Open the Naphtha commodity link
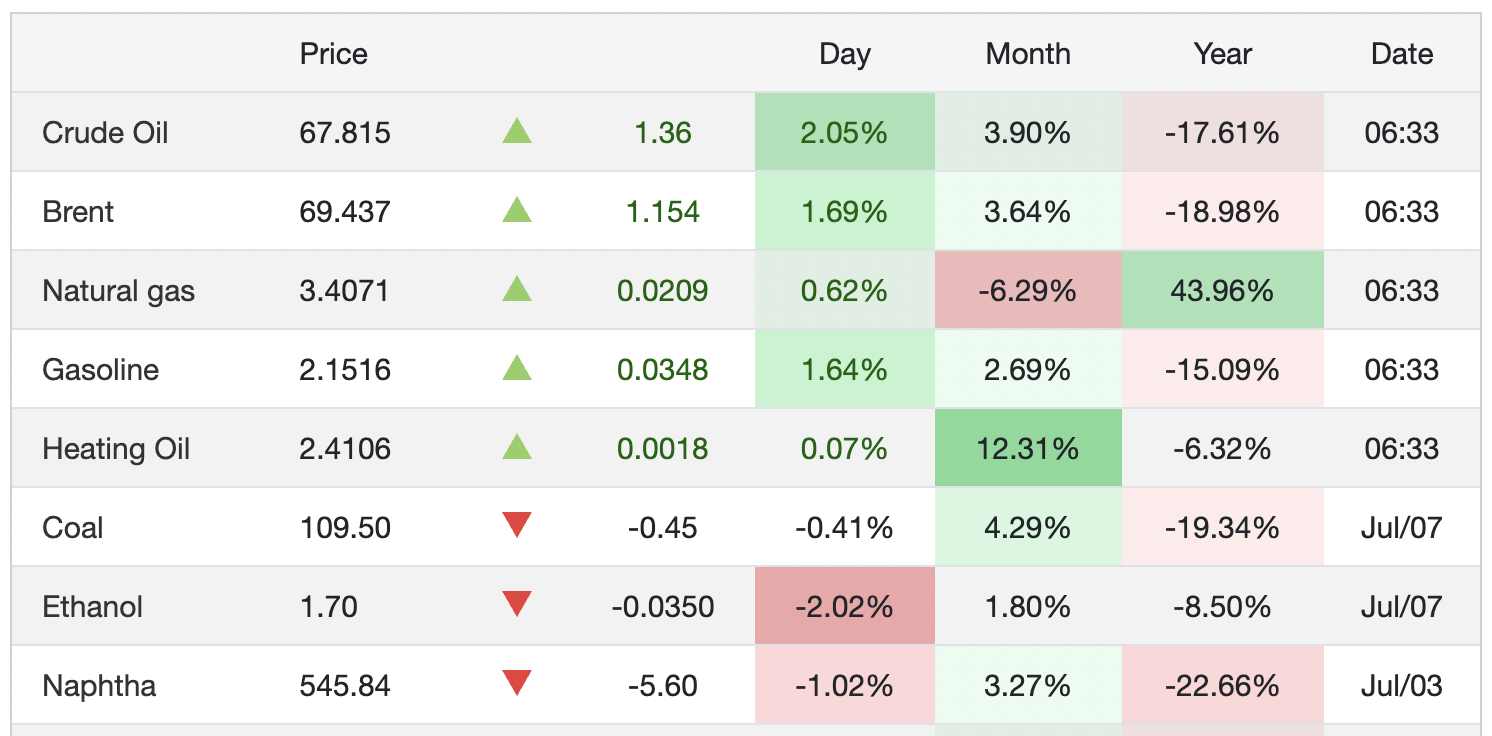Screen dimensions: 1492x736 pyautogui.click(x=99, y=685)
